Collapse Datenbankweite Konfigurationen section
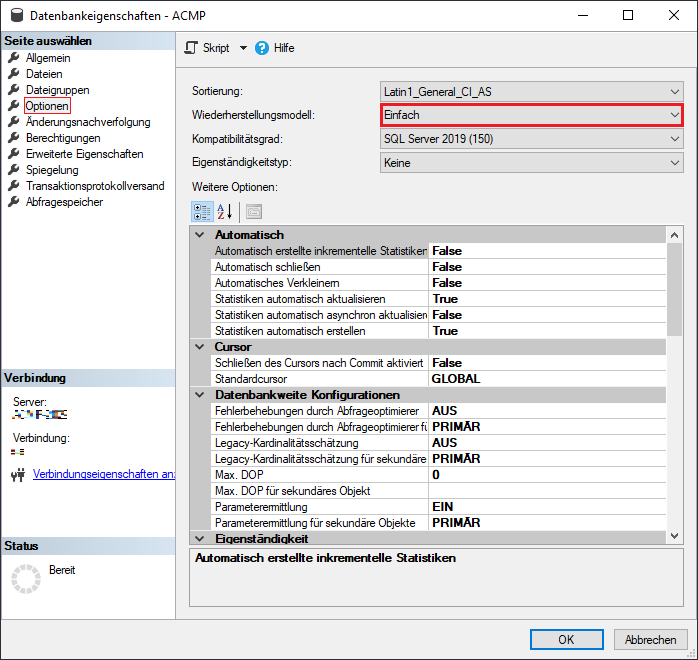698x660 pixels. coord(200,395)
